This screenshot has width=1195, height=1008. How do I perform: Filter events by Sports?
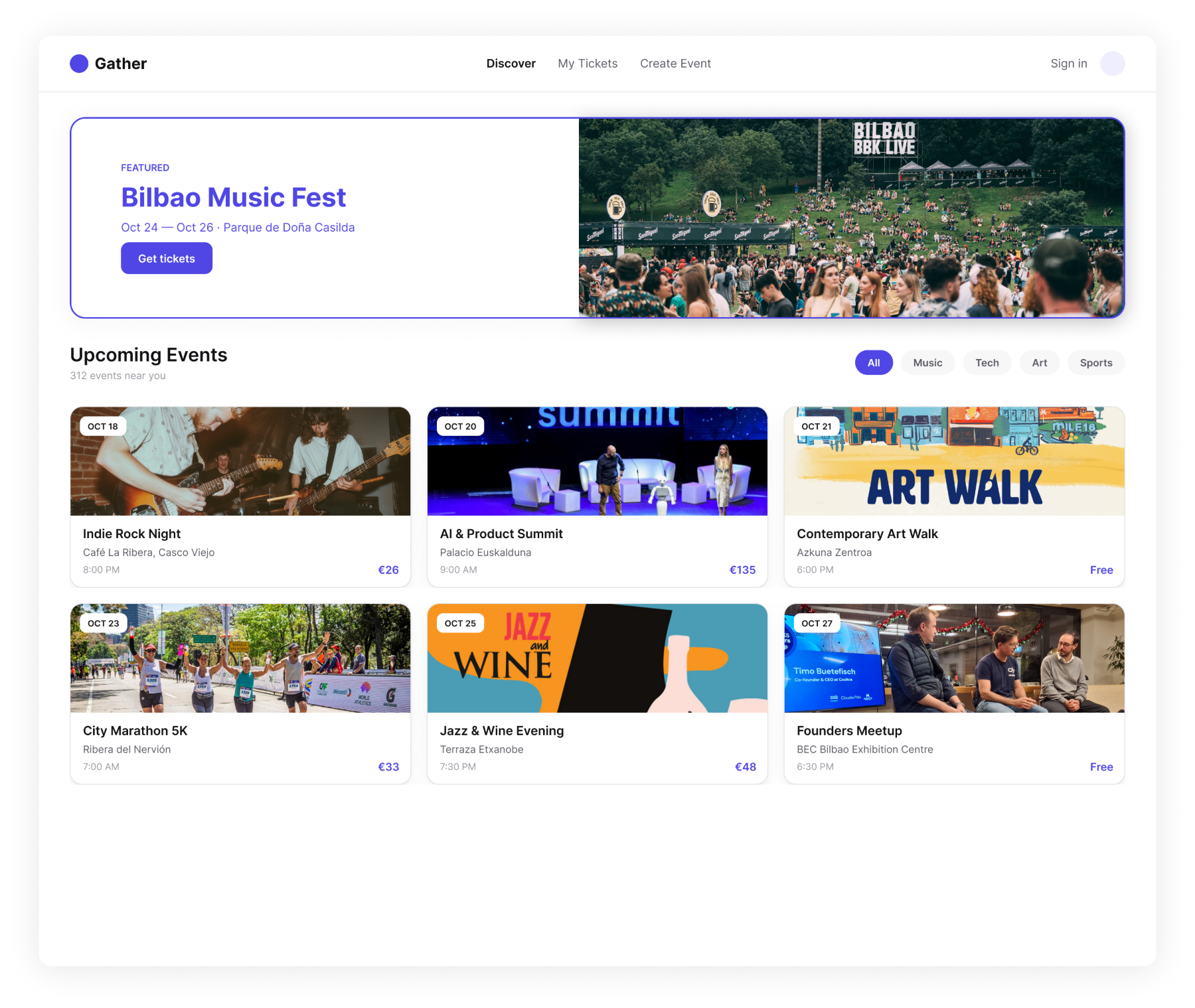point(1096,362)
